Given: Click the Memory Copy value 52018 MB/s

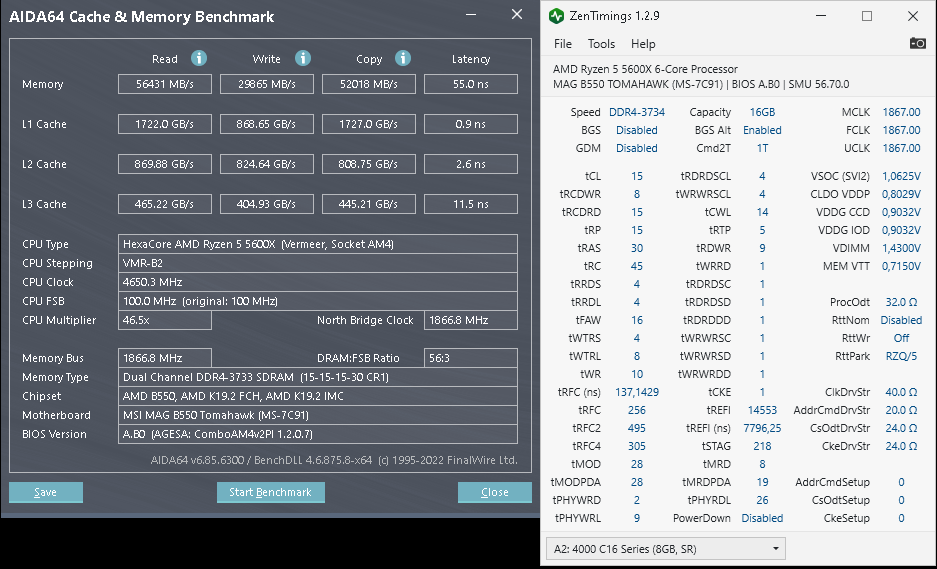Looking at the screenshot, I should [369, 84].
